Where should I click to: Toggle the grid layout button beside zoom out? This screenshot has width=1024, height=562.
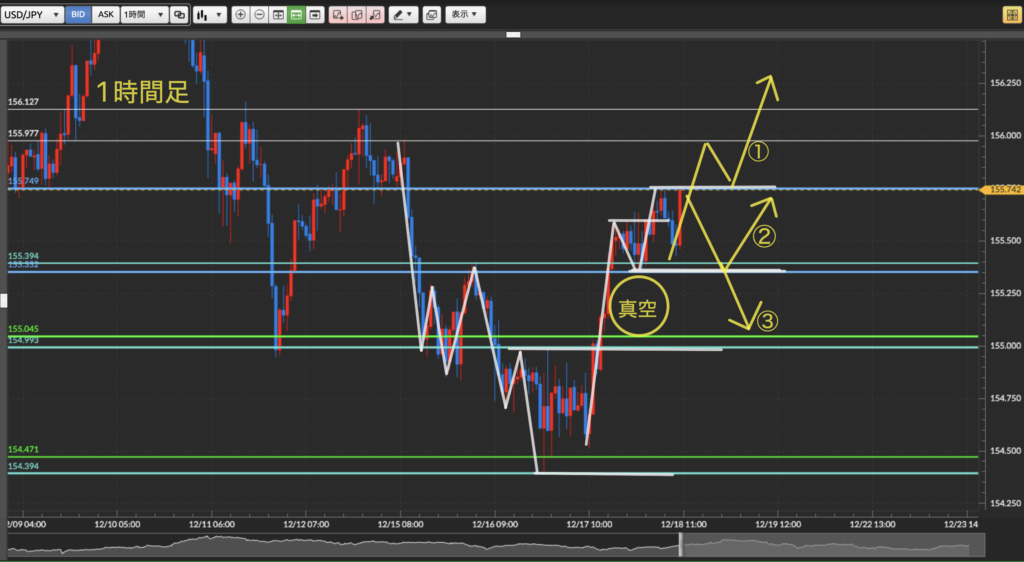click(x=278, y=15)
